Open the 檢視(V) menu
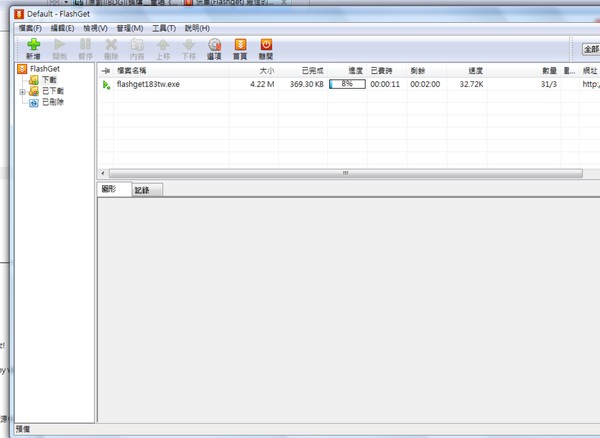This screenshot has width=600, height=438. [95, 28]
